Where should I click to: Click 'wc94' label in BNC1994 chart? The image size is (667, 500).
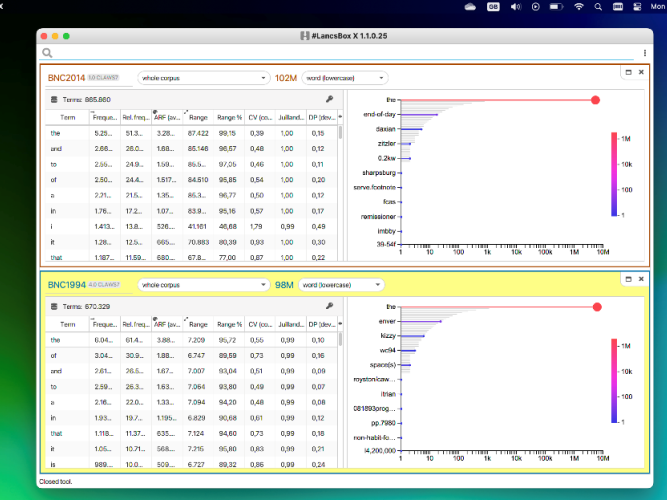click(388, 350)
